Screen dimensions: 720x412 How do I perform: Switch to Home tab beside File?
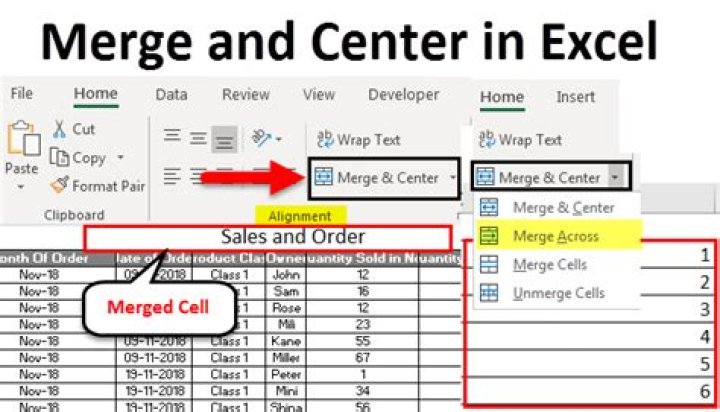96,93
